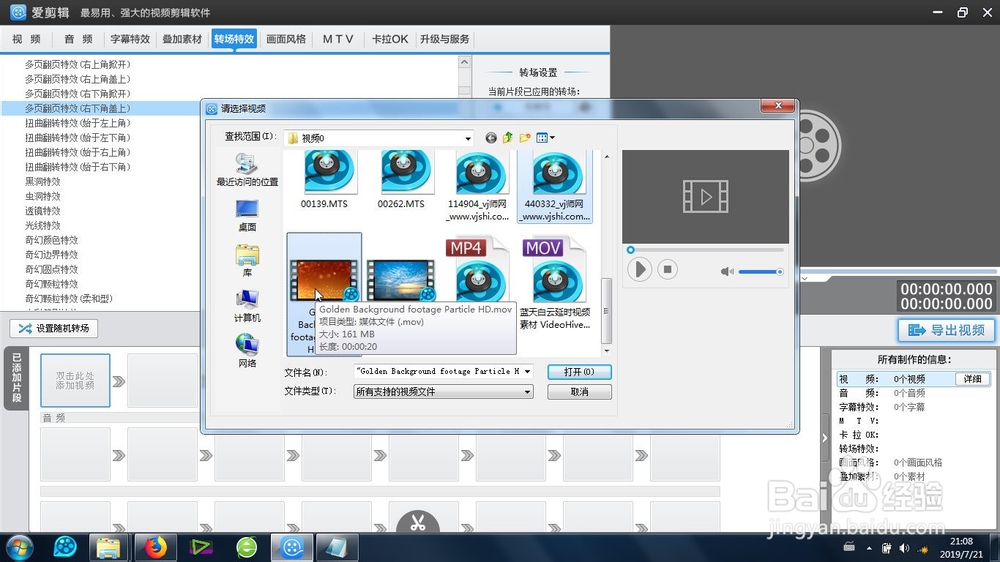Click the volume icon in system tray
This screenshot has width=1000, height=562.
pos(904,548)
